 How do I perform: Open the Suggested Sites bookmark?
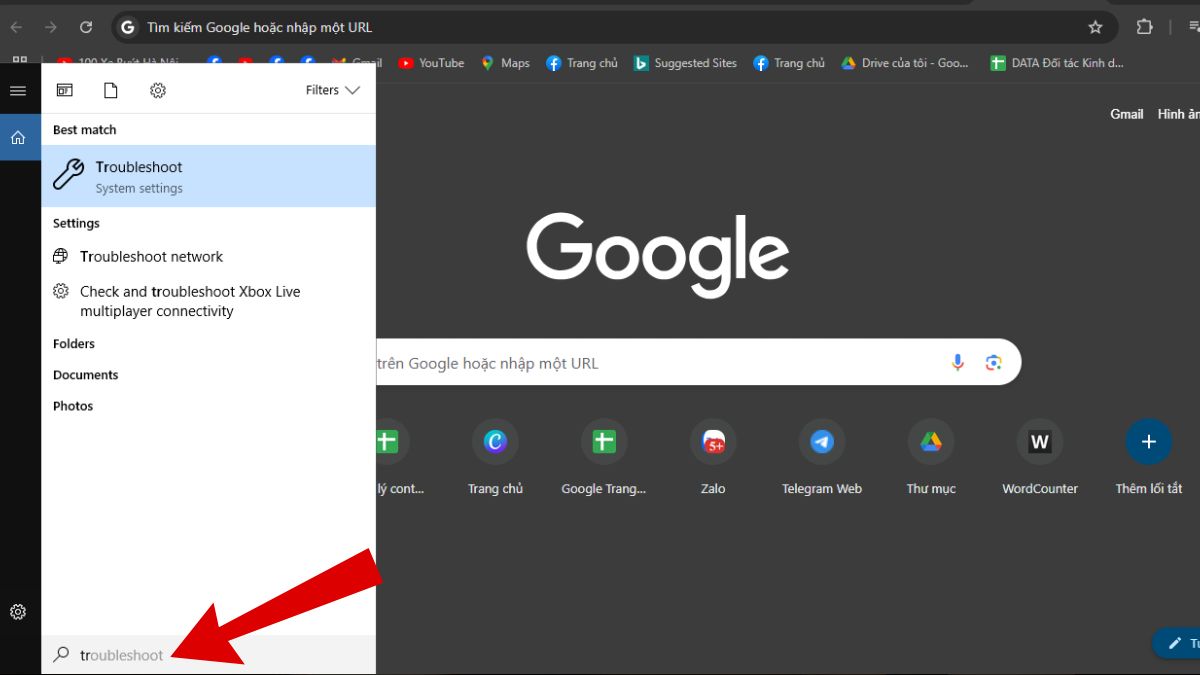pyautogui.click(x=685, y=63)
